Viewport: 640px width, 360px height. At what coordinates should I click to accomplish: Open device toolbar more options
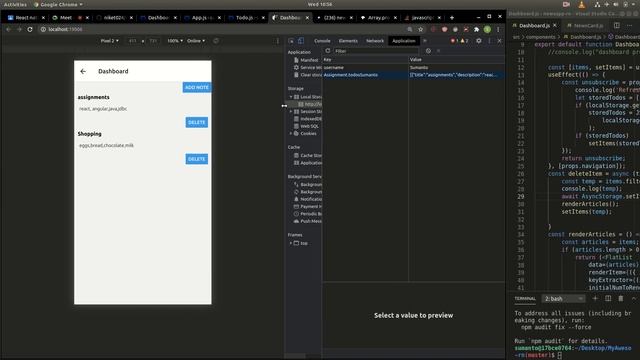coord(278,41)
